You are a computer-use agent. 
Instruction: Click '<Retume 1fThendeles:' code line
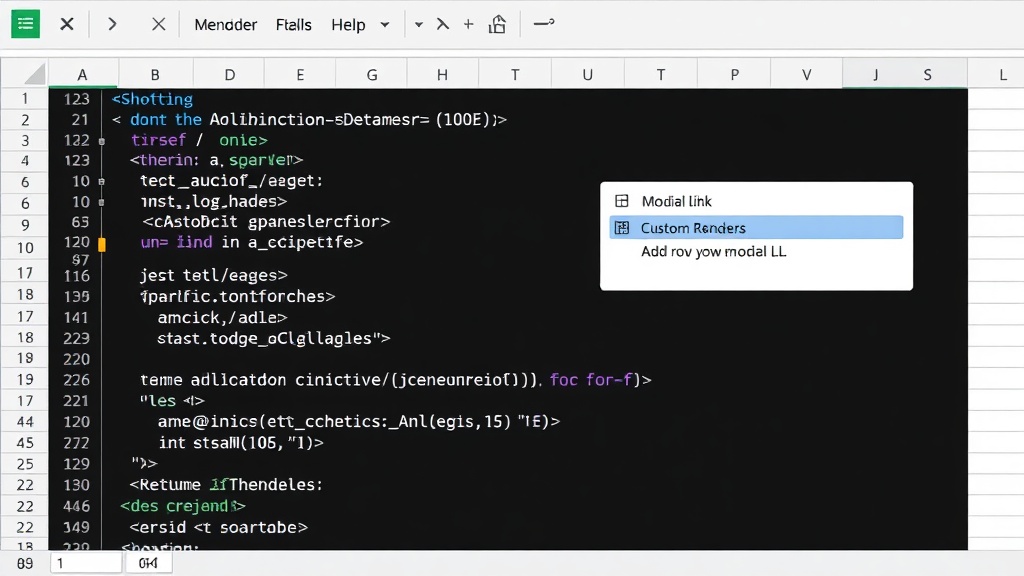point(226,485)
